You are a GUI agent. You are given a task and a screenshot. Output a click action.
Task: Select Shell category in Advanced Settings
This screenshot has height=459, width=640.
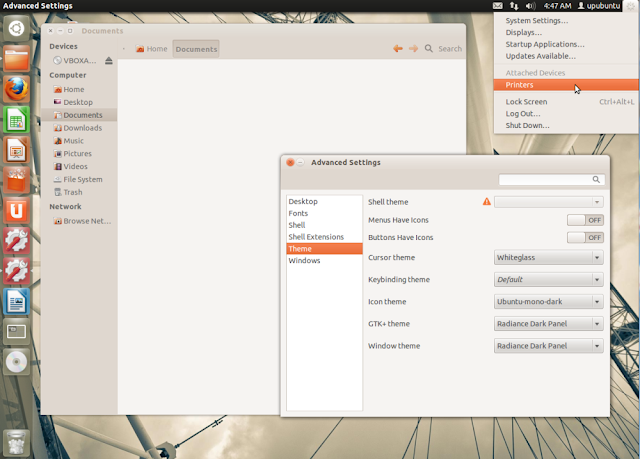324,225
